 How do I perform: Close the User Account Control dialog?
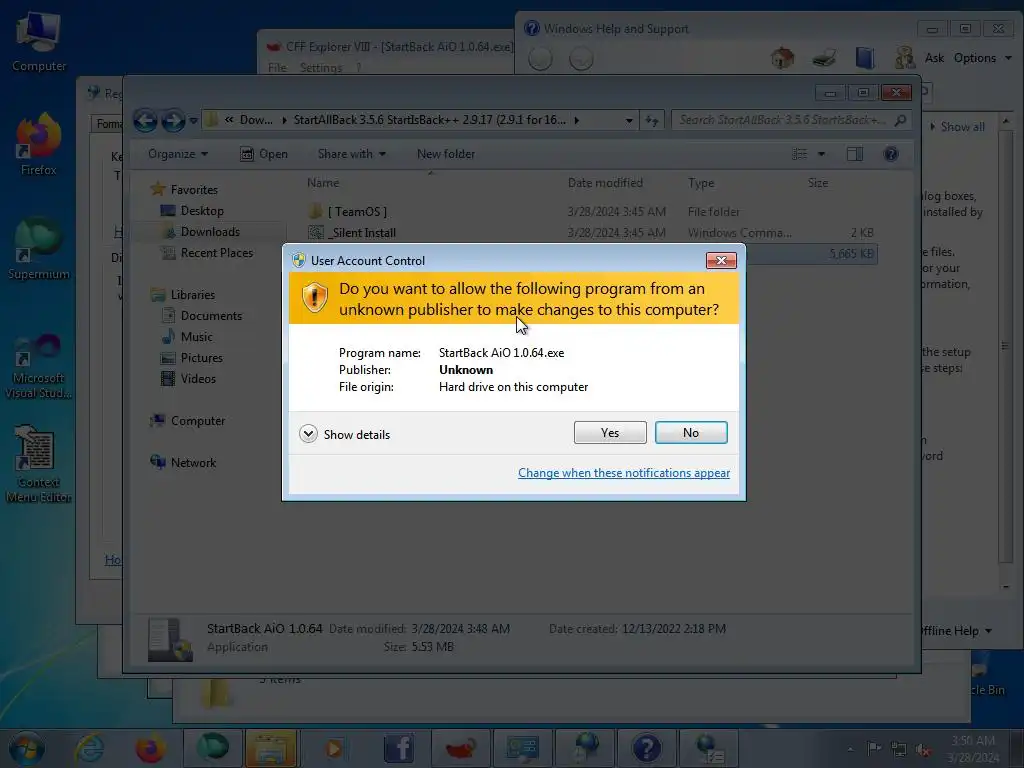pyautogui.click(x=721, y=261)
